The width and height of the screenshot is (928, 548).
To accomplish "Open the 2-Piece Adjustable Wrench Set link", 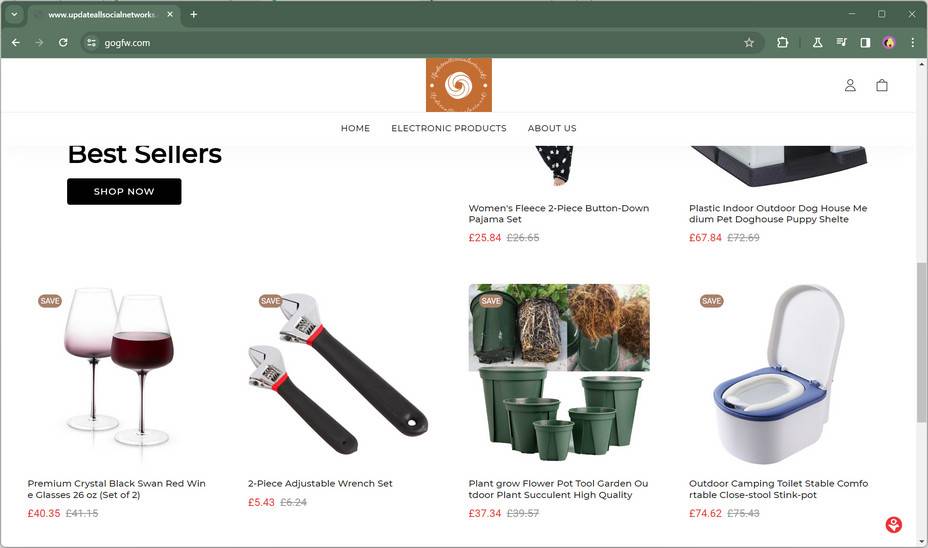I will click(x=320, y=483).
